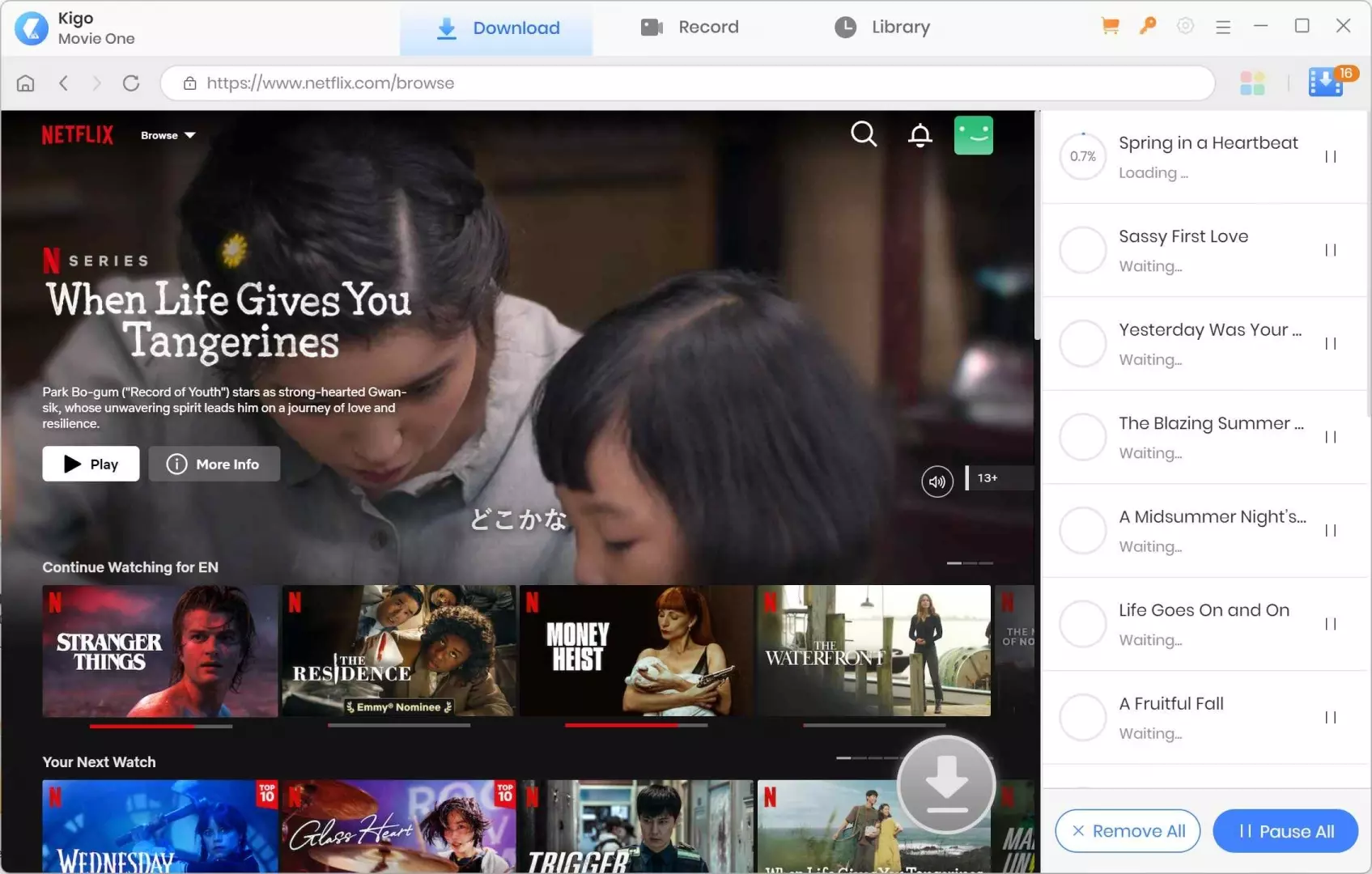Image resolution: width=1372 pixels, height=874 pixels.
Task: Close the Kigo window
Action: (x=1343, y=26)
